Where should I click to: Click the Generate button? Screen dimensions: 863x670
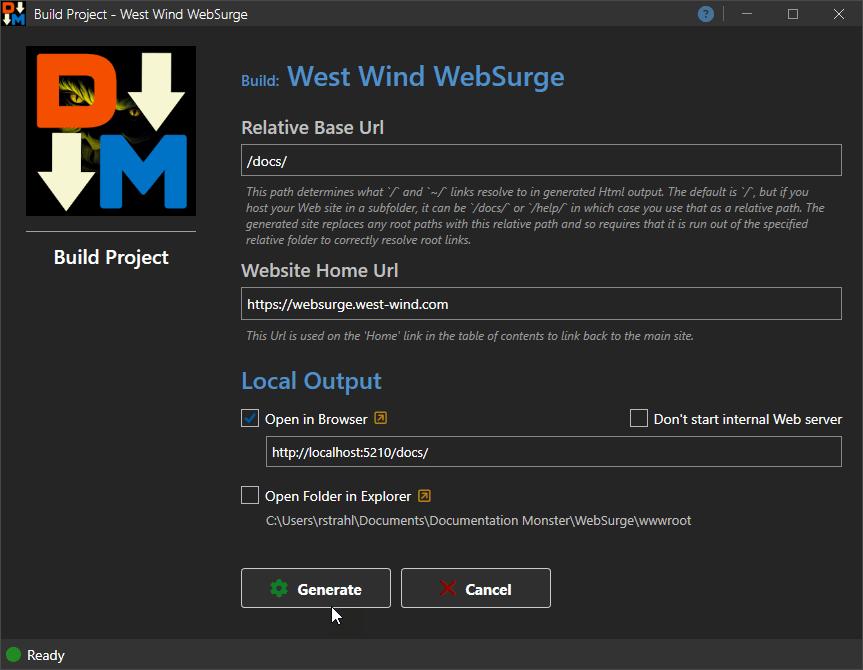(x=316, y=588)
